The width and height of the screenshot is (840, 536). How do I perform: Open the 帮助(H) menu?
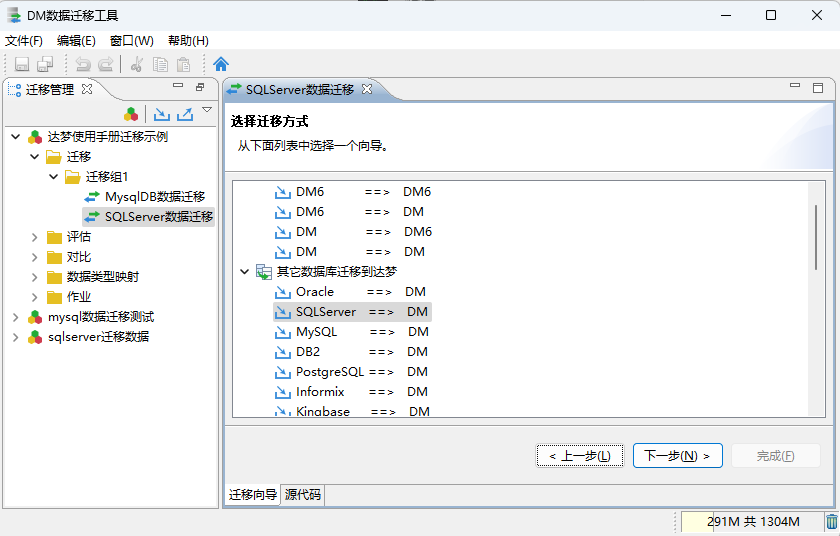(188, 41)
